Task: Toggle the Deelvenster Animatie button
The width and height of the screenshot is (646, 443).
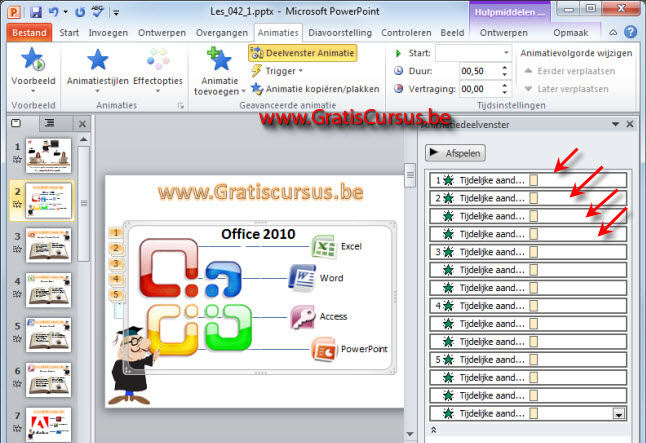Action: [303, 53]
